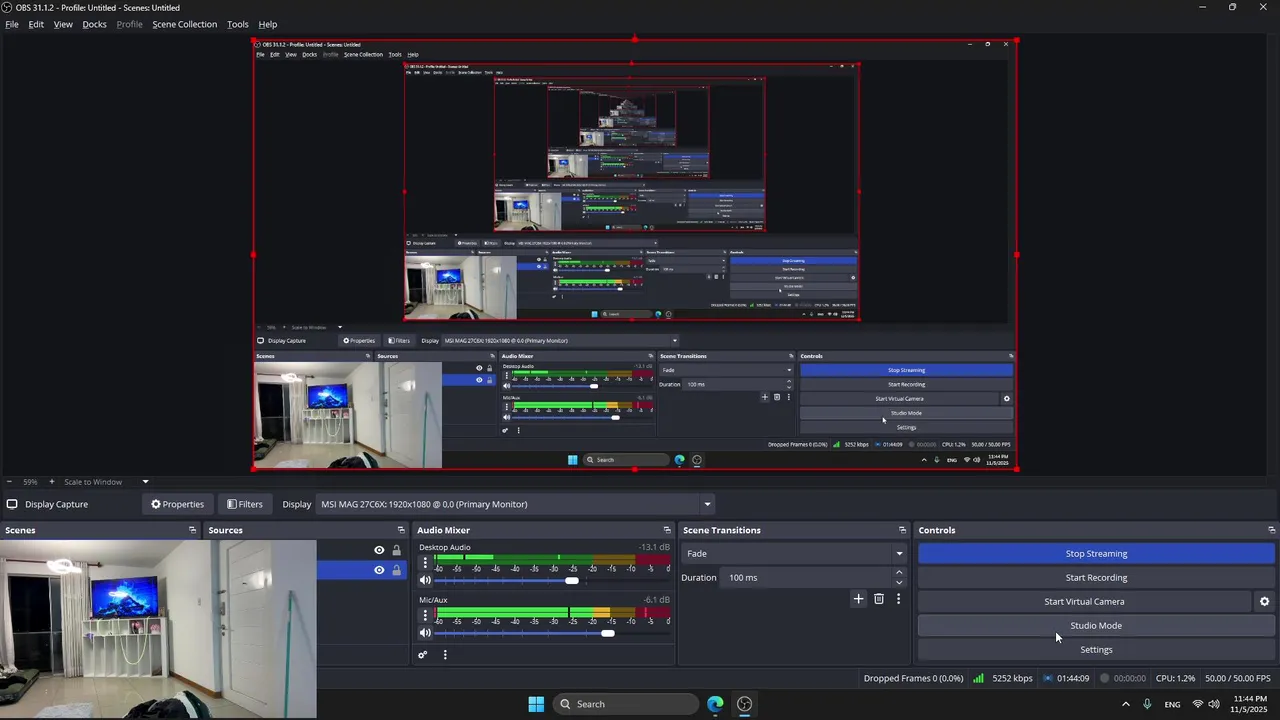Open virtual camera settings gear icon
This screenshot has width=1280, height=720.
(x=1264, y=602)
